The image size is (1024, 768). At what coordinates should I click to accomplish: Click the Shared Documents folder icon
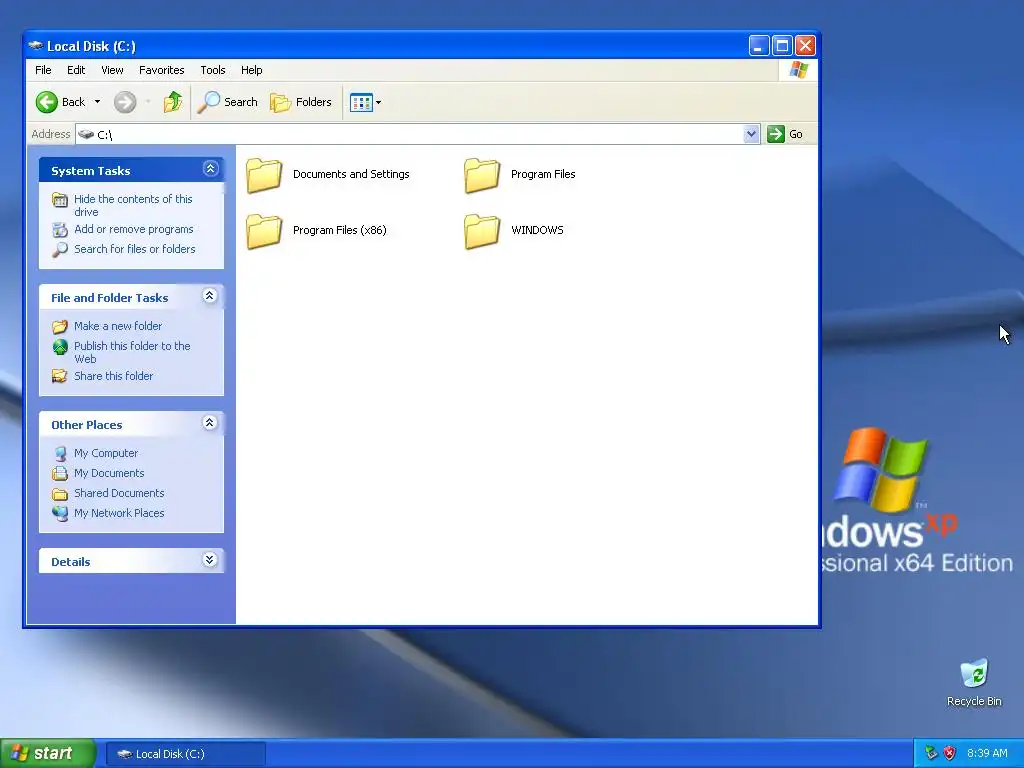point(60,494)
